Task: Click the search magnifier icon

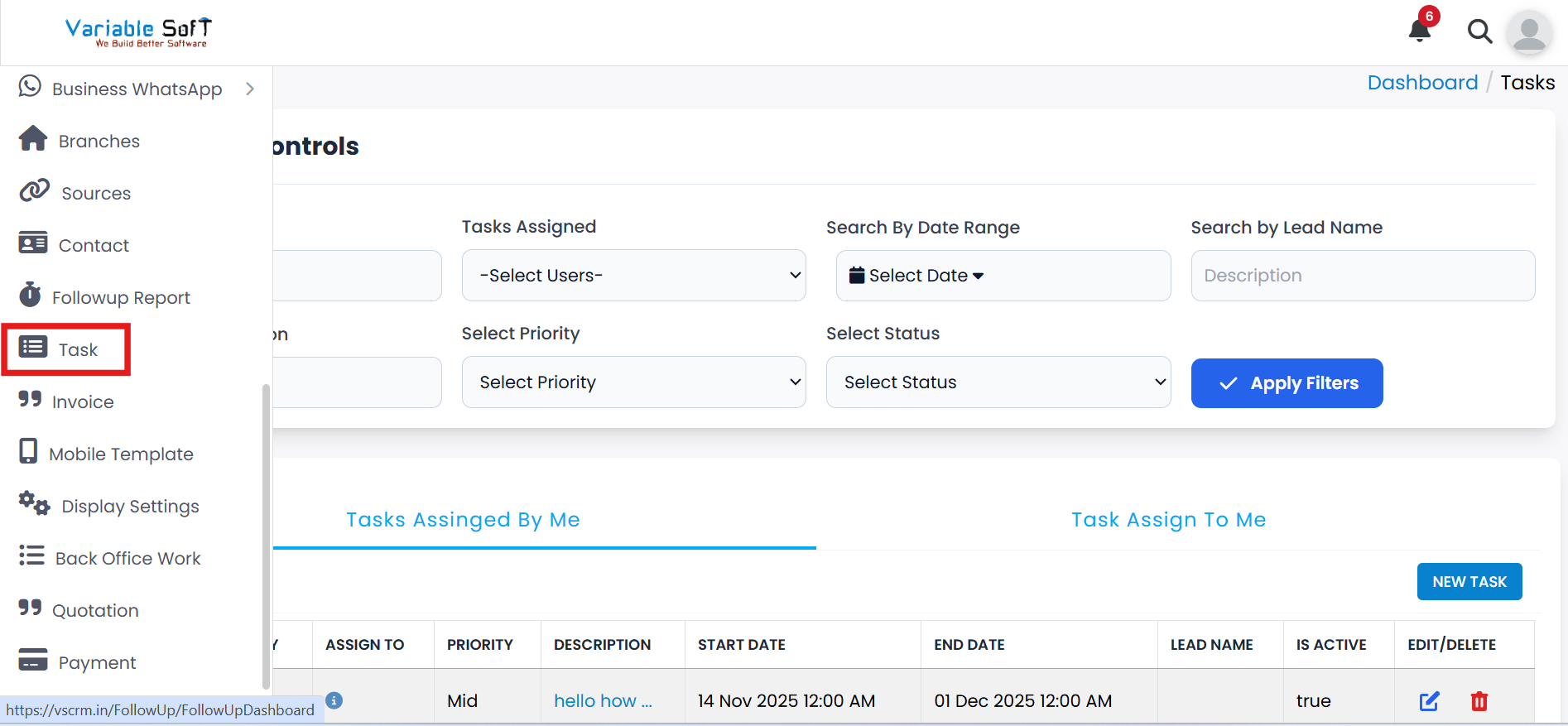Action: click(x=1479, y=31)
